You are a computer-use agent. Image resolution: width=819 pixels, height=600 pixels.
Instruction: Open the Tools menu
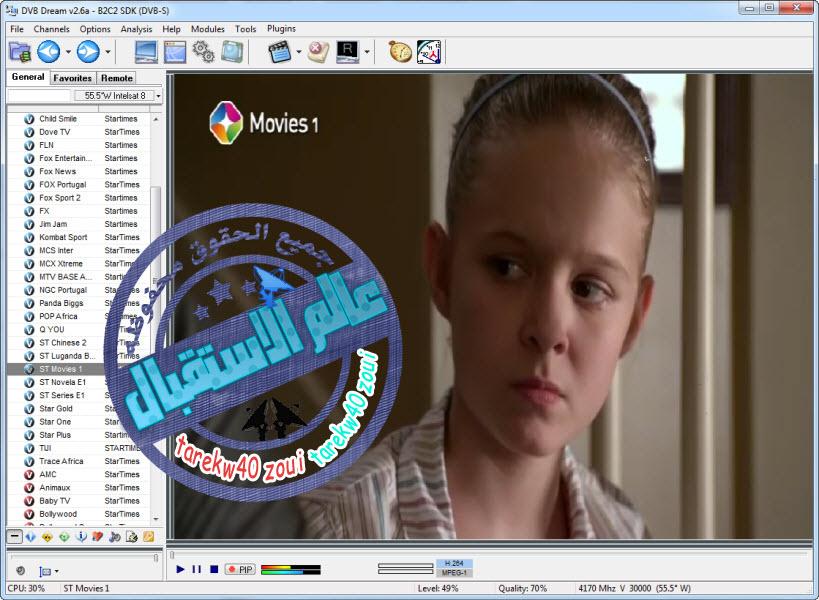click(x=245, y=29)
